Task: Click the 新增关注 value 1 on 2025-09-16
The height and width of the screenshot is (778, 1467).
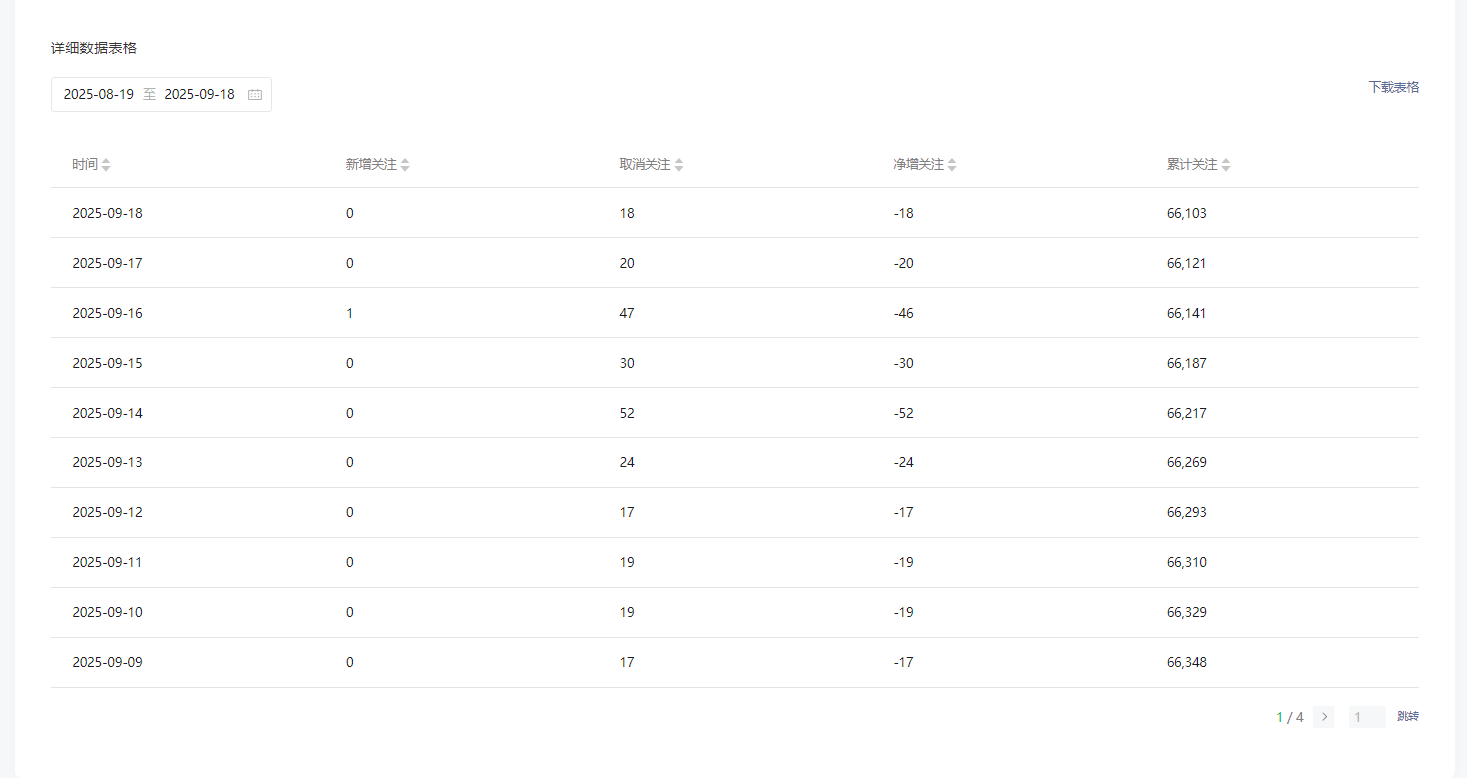Action: (349, 313)
